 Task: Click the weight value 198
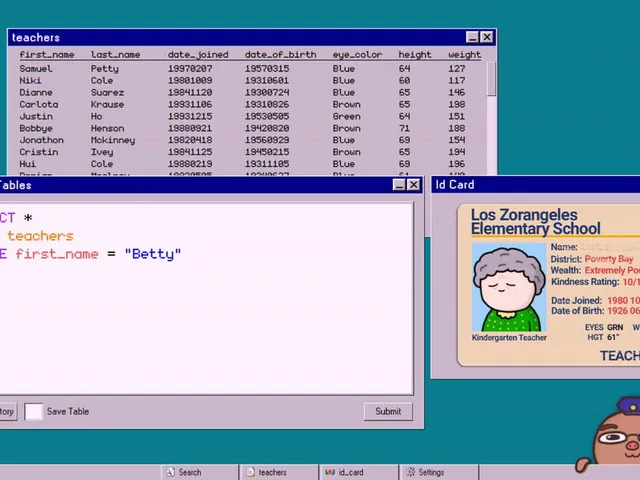click(456, 104)
